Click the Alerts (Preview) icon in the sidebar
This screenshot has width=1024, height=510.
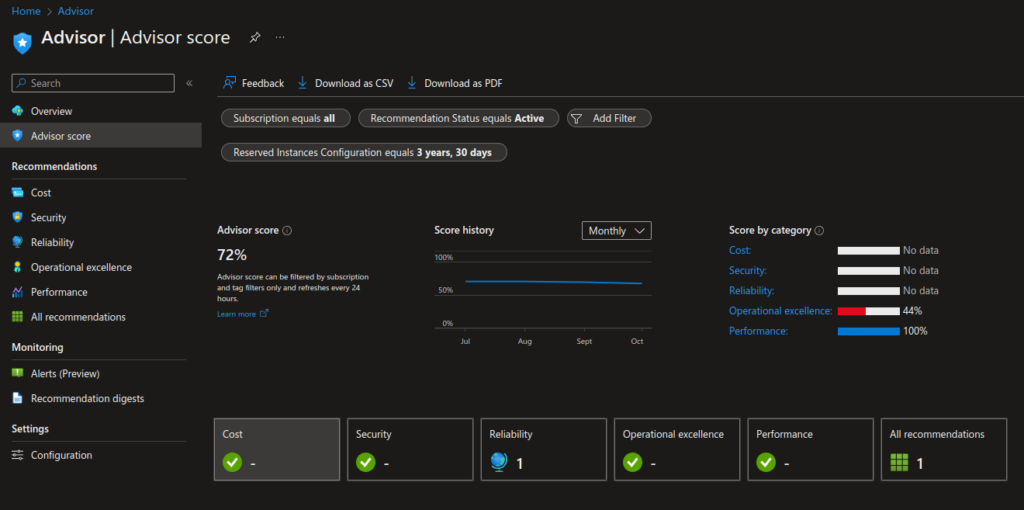18,374
